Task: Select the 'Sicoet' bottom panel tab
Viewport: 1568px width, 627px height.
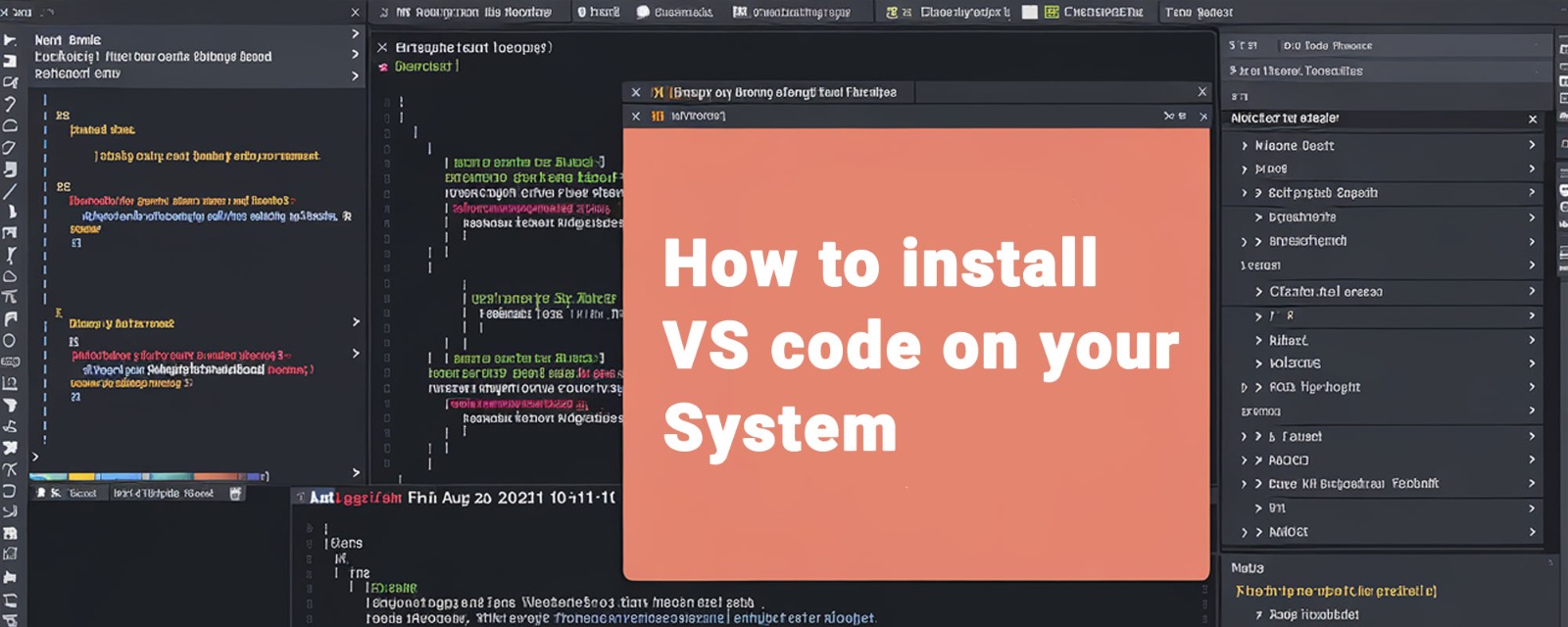Action: point(68,494)
